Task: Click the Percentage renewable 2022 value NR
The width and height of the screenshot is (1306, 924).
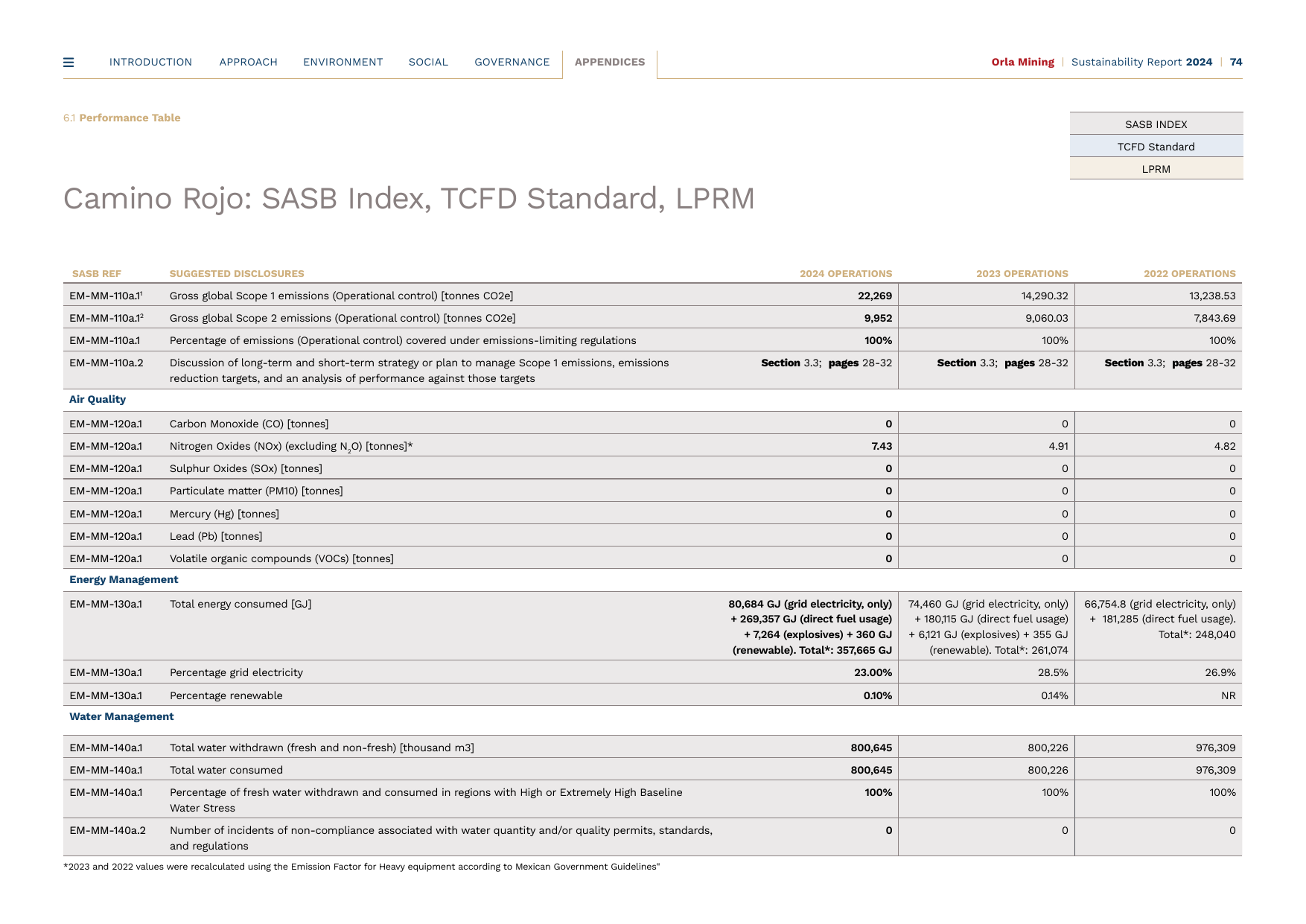Action: (x=1229, y=695)
